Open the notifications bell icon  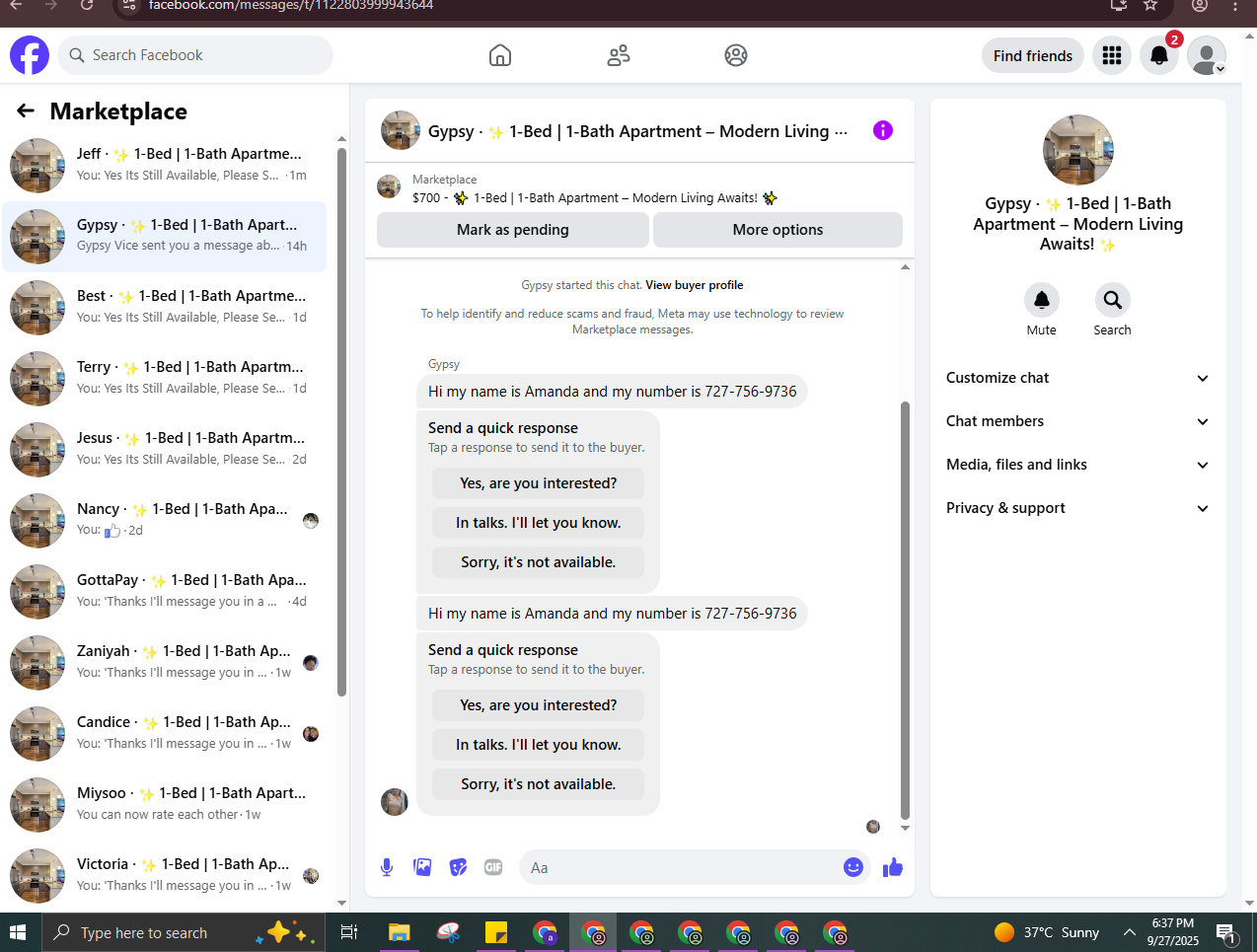[1159, 55]
